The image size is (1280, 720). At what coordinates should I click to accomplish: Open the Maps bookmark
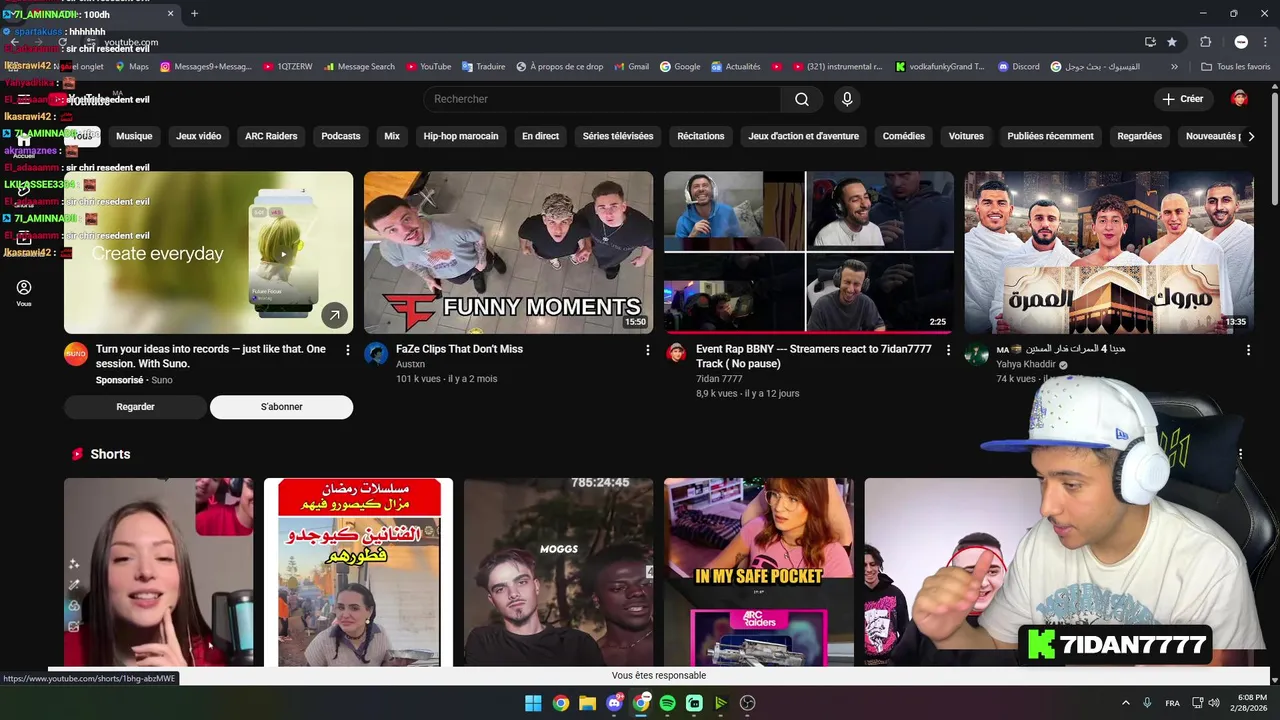tap(131, 67)
